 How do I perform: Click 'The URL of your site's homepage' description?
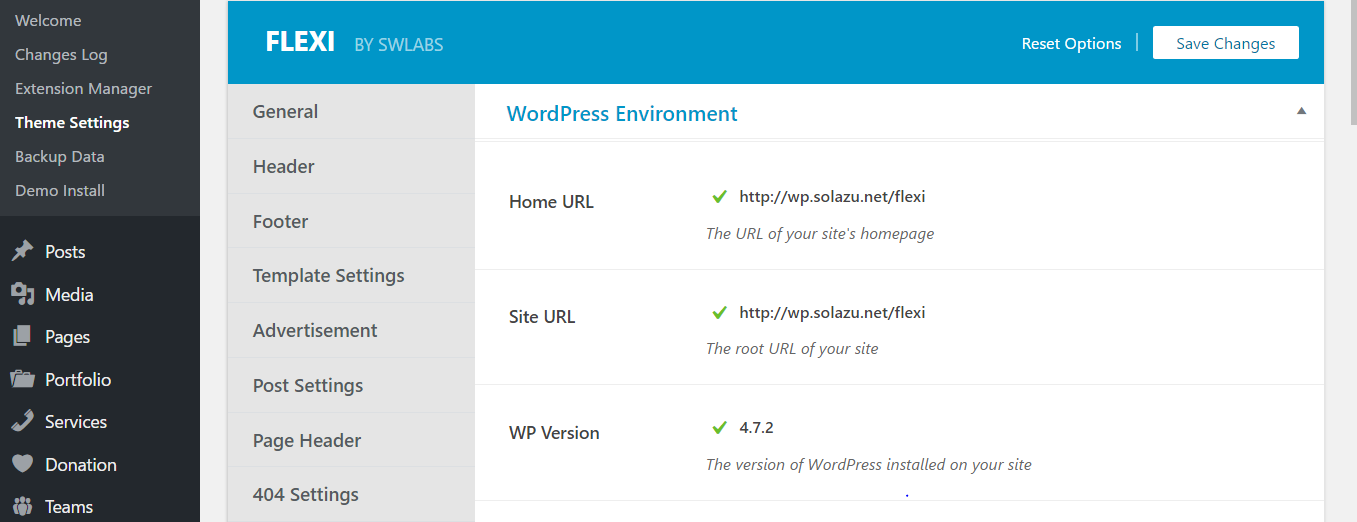tap(820, 234)
